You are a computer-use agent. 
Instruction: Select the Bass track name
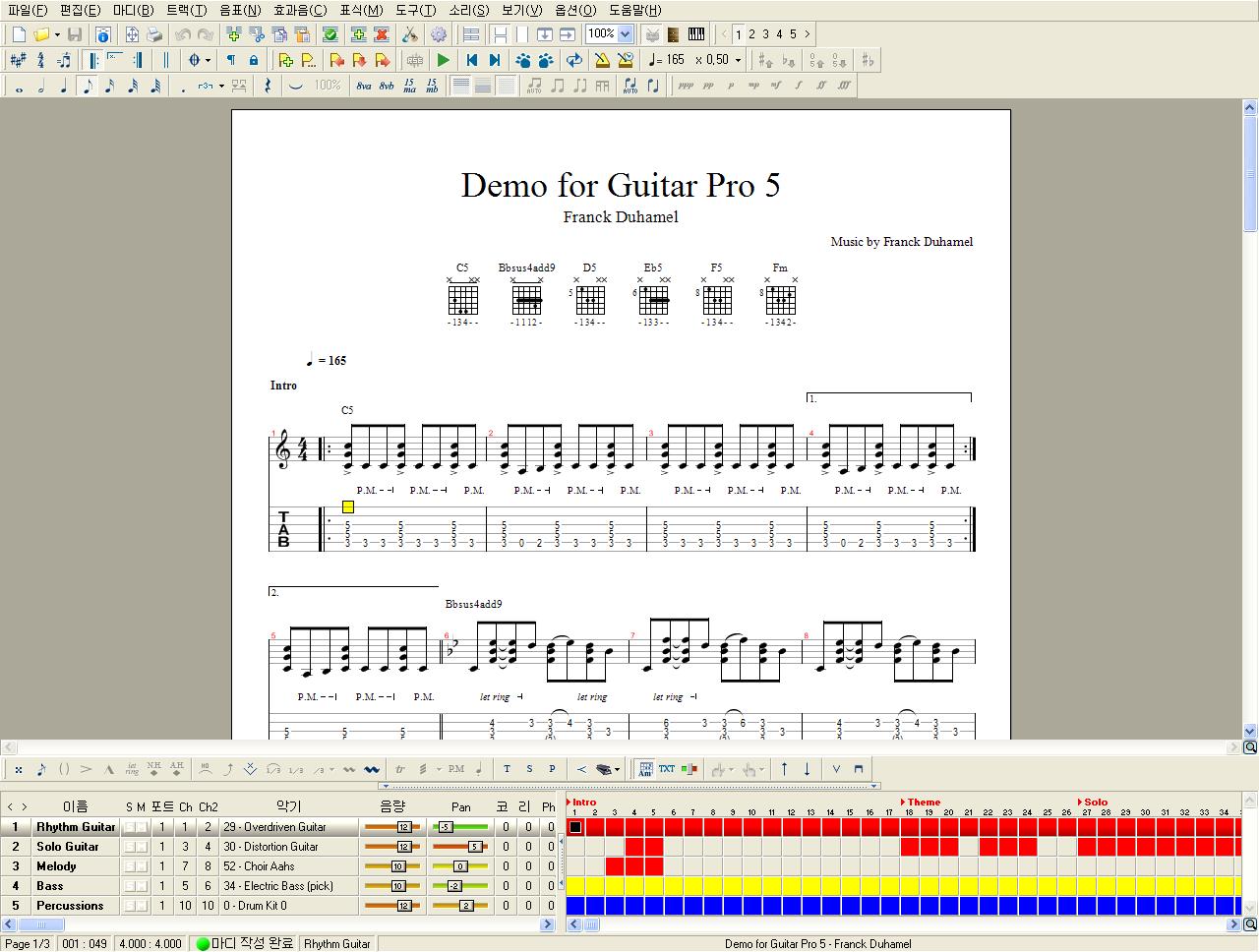(49, 886)
